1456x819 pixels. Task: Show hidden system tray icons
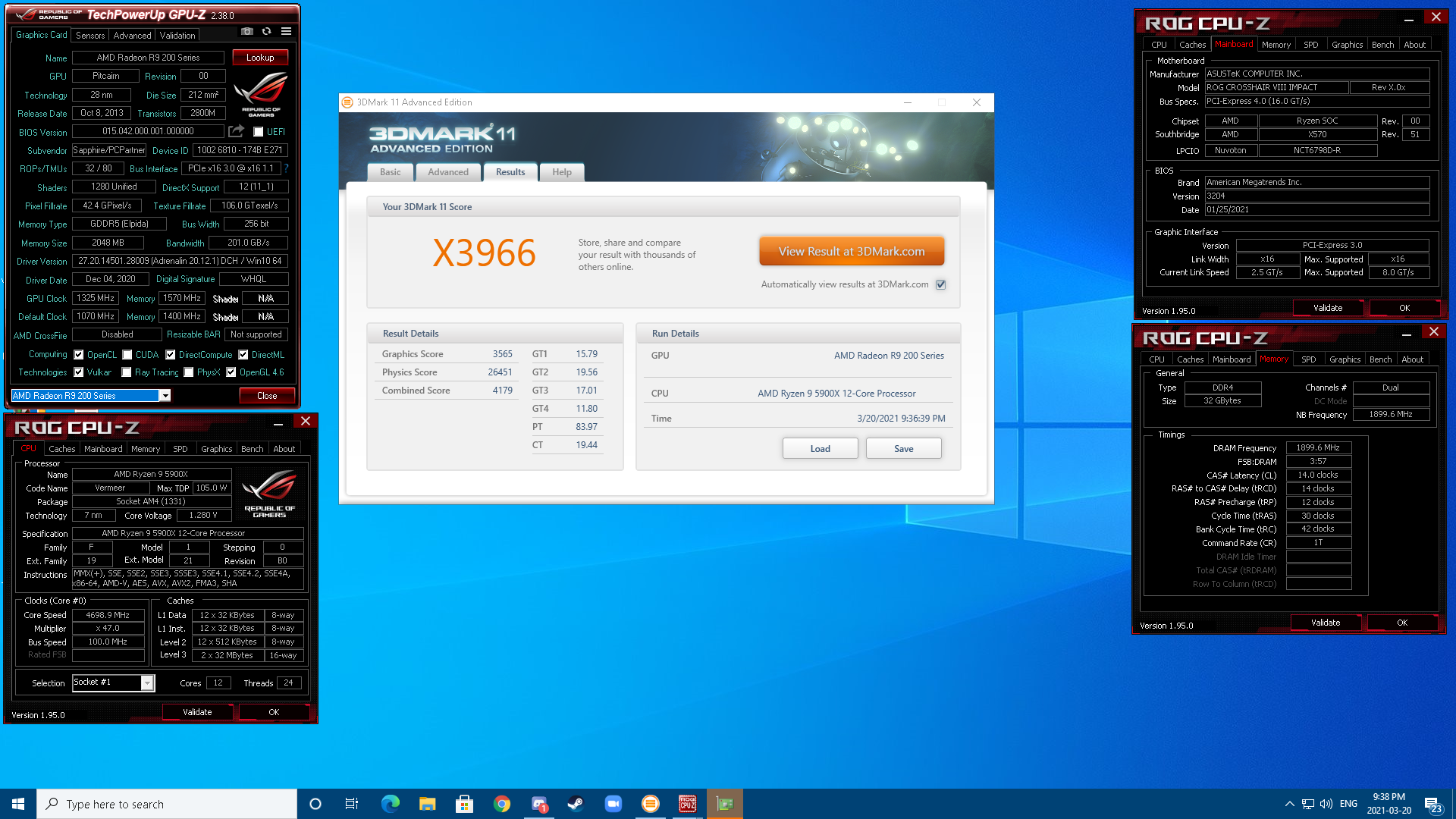(1289, 804)
